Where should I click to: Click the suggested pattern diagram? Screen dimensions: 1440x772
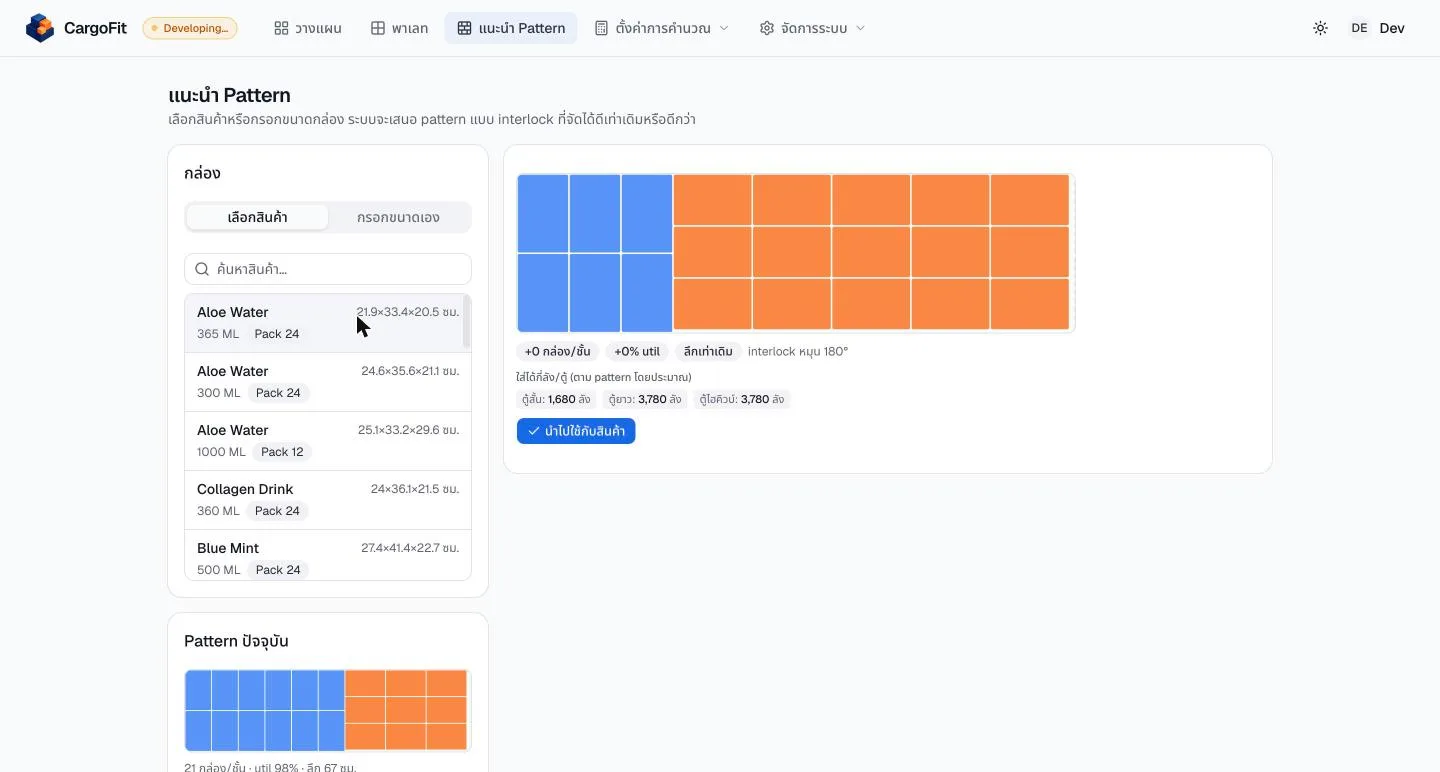coord(795,253)
